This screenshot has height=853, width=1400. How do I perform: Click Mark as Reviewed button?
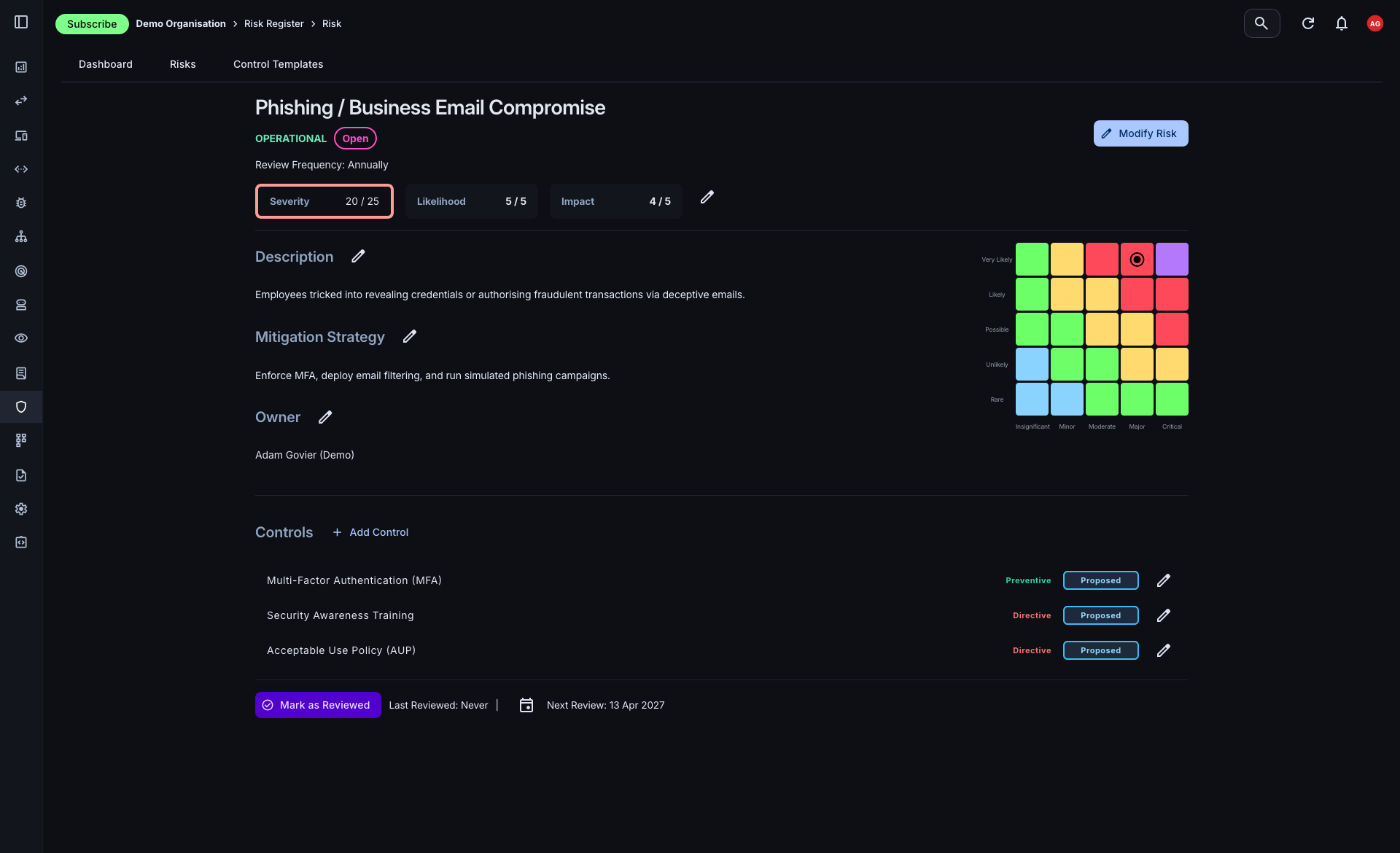click(318, 705)
